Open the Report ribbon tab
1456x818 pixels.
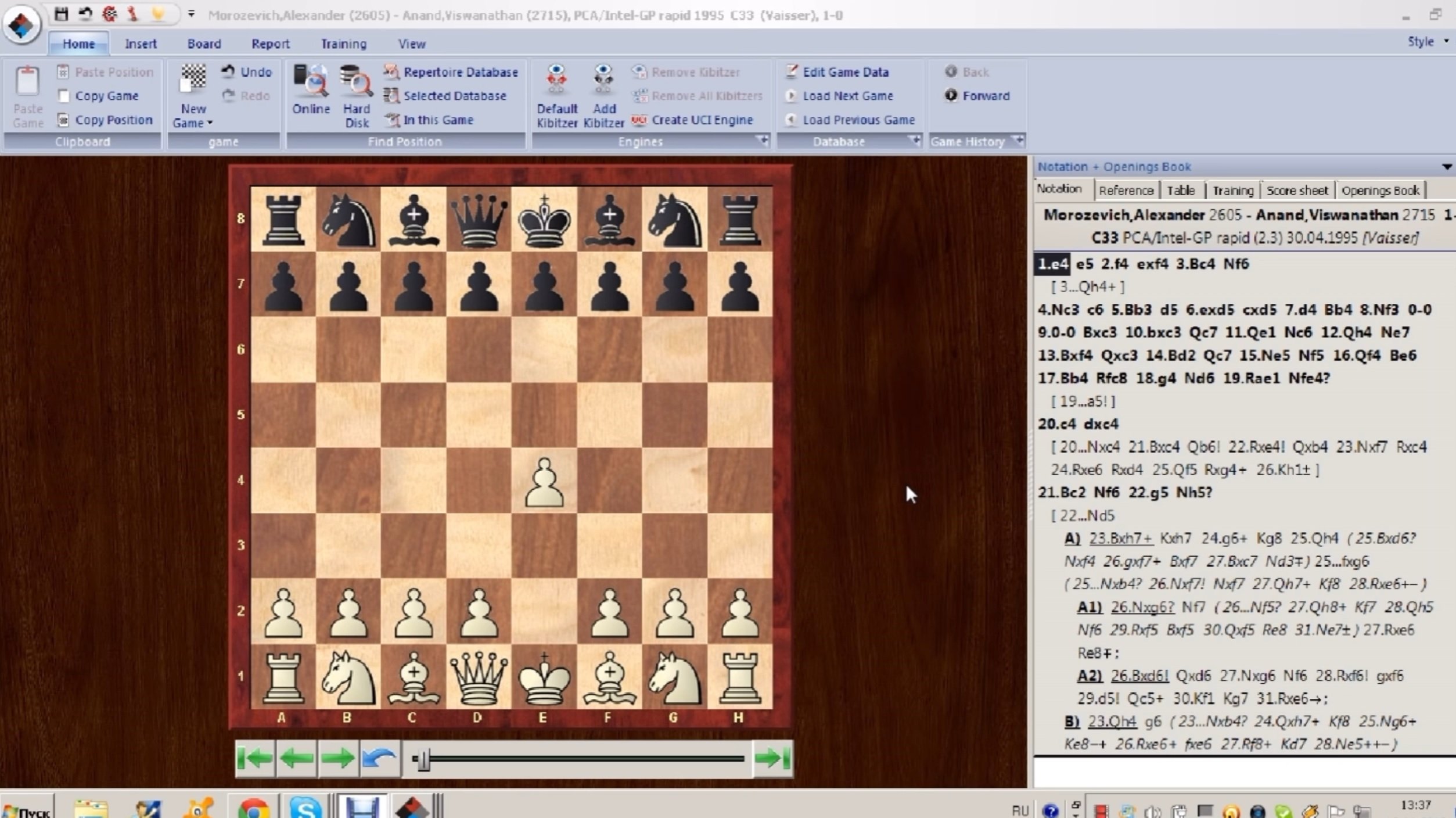pyautogui.click(x=270, y=44)
